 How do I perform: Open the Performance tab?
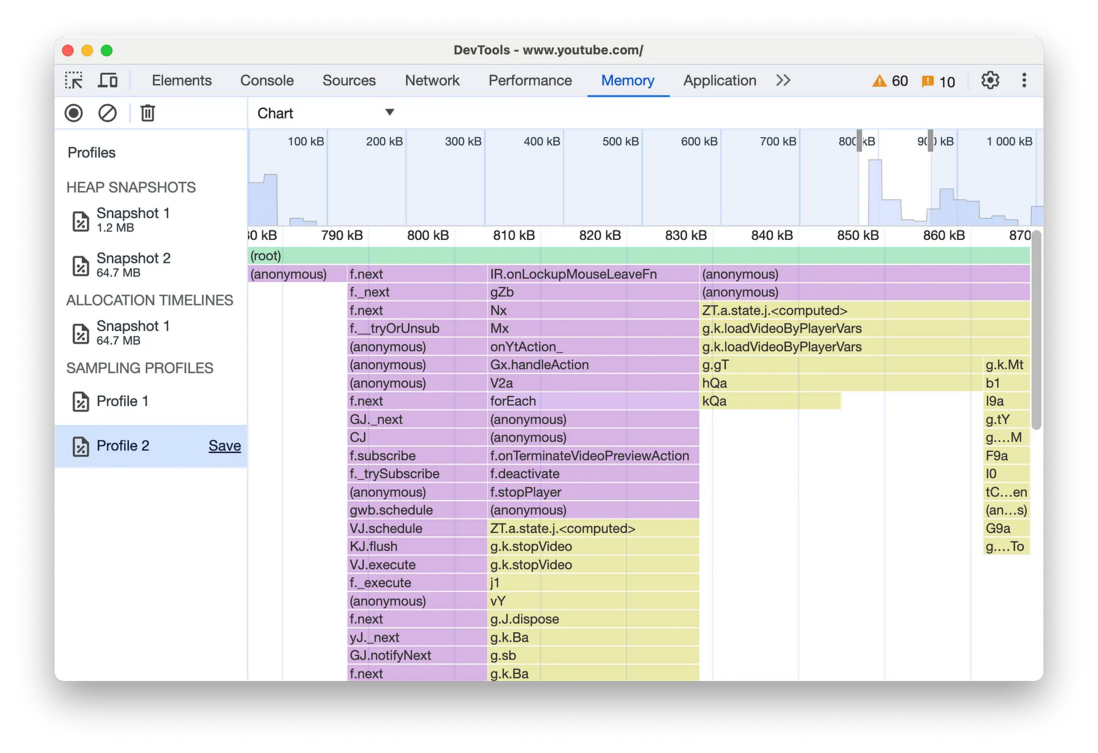point(530,81)
